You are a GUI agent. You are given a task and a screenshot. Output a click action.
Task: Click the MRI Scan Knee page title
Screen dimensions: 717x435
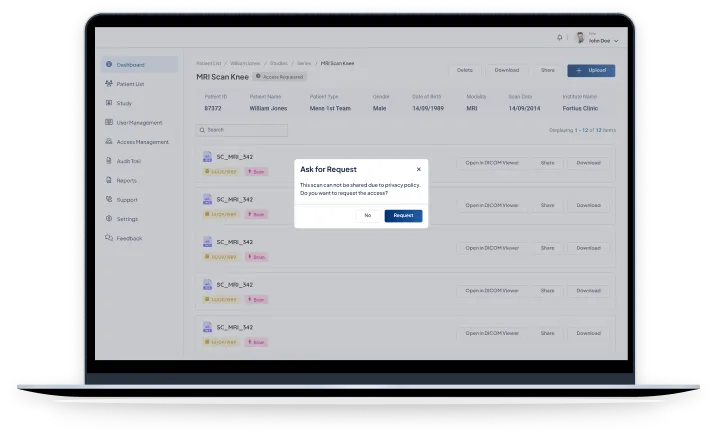tap(223, 77)
